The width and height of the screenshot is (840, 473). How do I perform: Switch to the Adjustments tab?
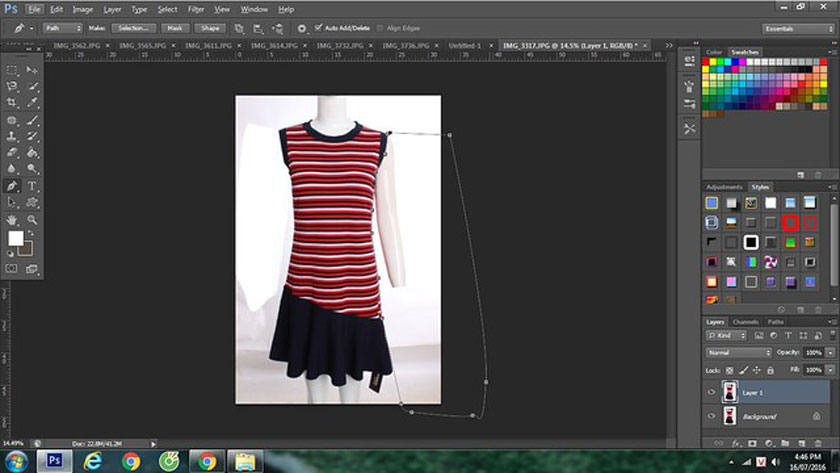[x=724, y=187]
